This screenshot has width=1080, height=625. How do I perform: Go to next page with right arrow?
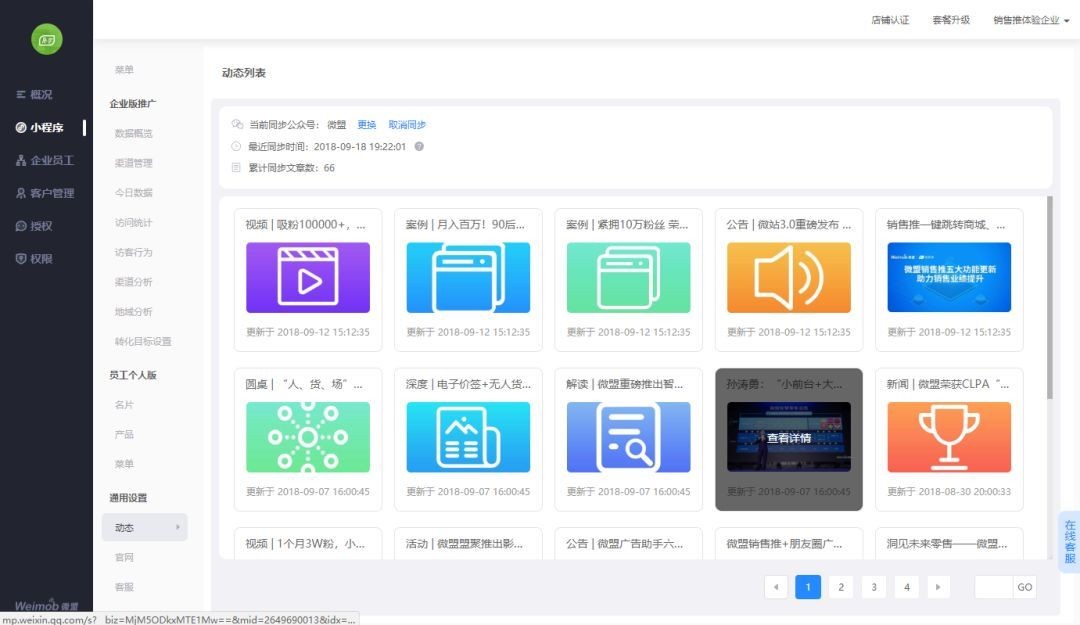937,587
